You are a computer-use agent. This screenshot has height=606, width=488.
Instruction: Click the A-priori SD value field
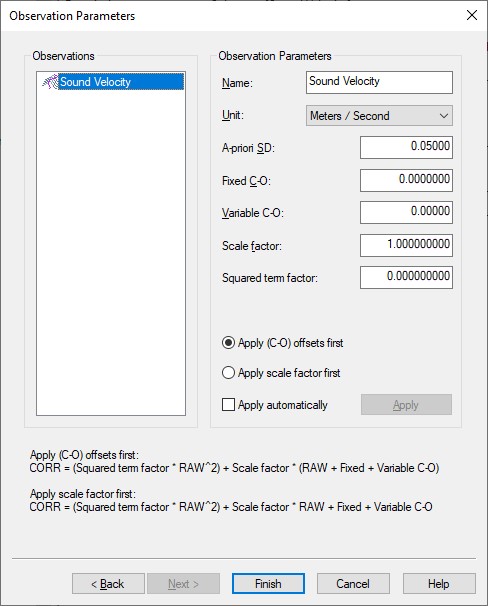click(406, 147)
